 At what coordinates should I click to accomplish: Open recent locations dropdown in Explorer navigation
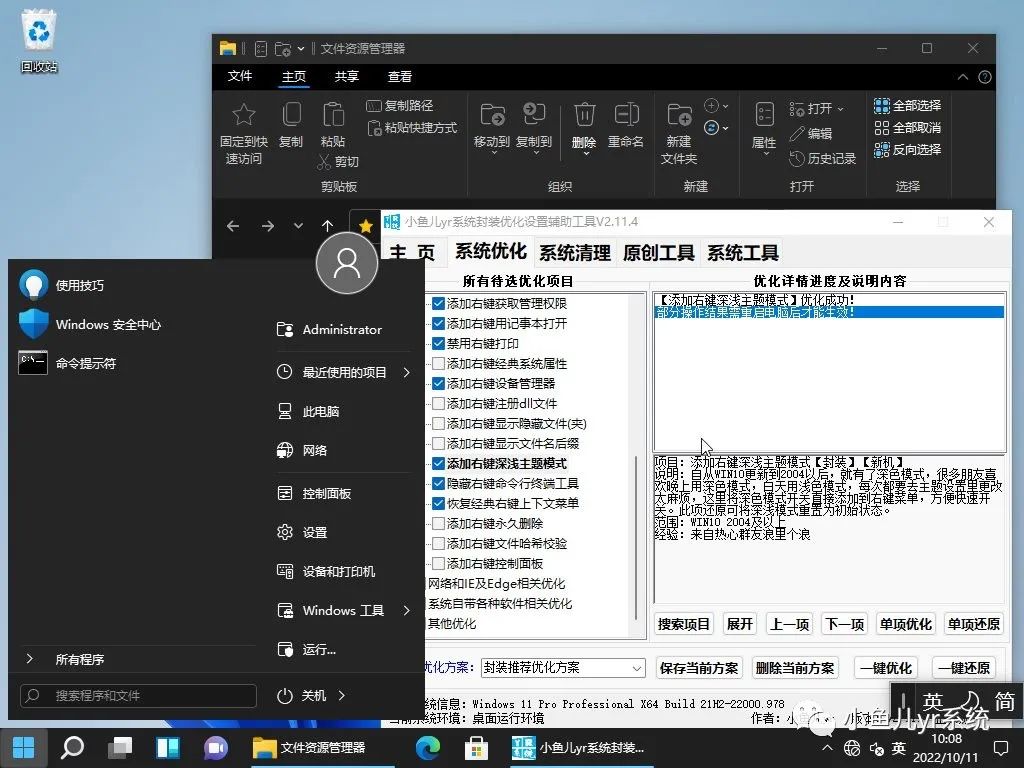[298, 226]
